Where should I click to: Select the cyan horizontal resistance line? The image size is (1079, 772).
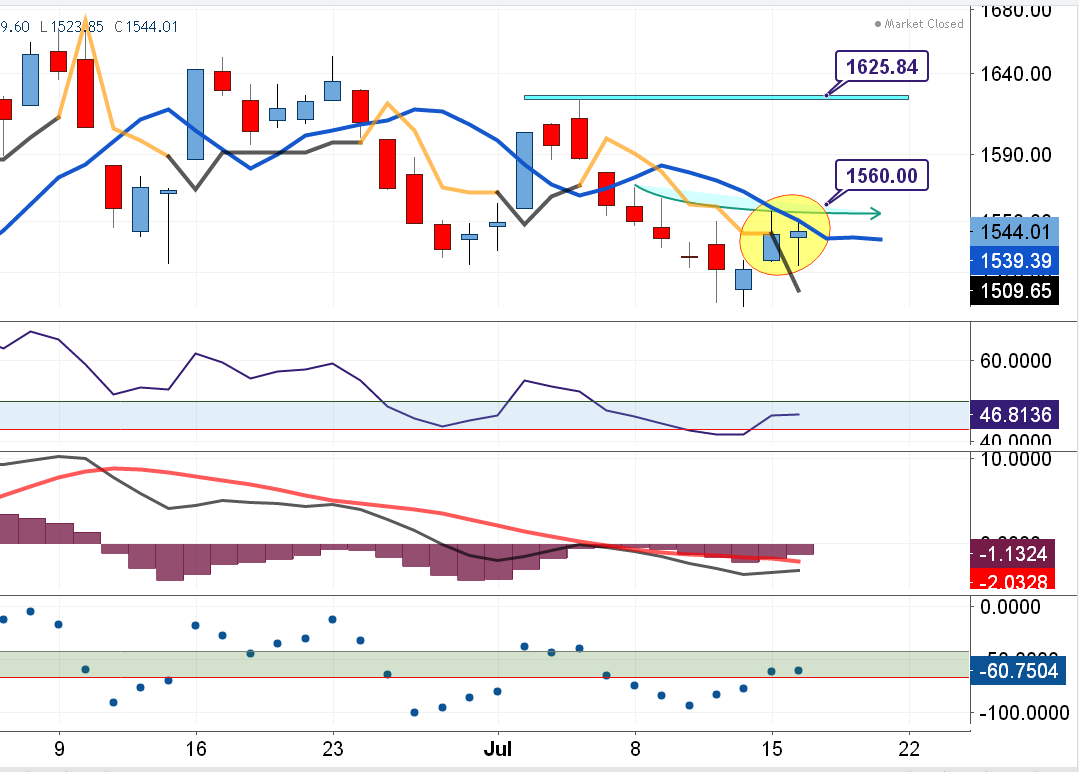(715, 97)
